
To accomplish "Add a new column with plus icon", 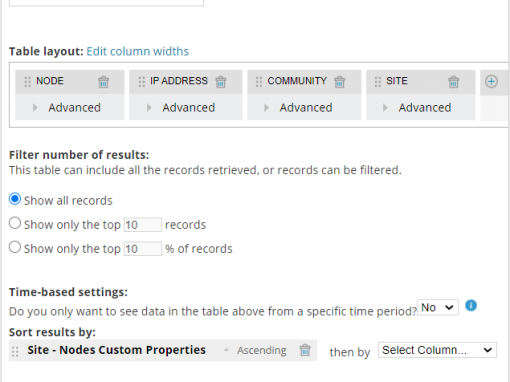I will coord(491,81).
